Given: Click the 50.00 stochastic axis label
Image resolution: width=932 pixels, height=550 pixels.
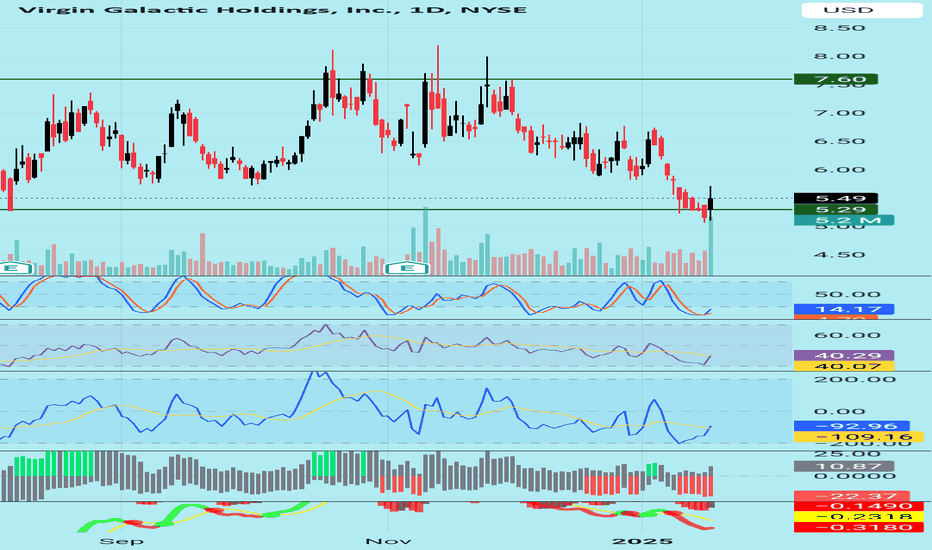Looking at the screenshot, I should point(847,295).
